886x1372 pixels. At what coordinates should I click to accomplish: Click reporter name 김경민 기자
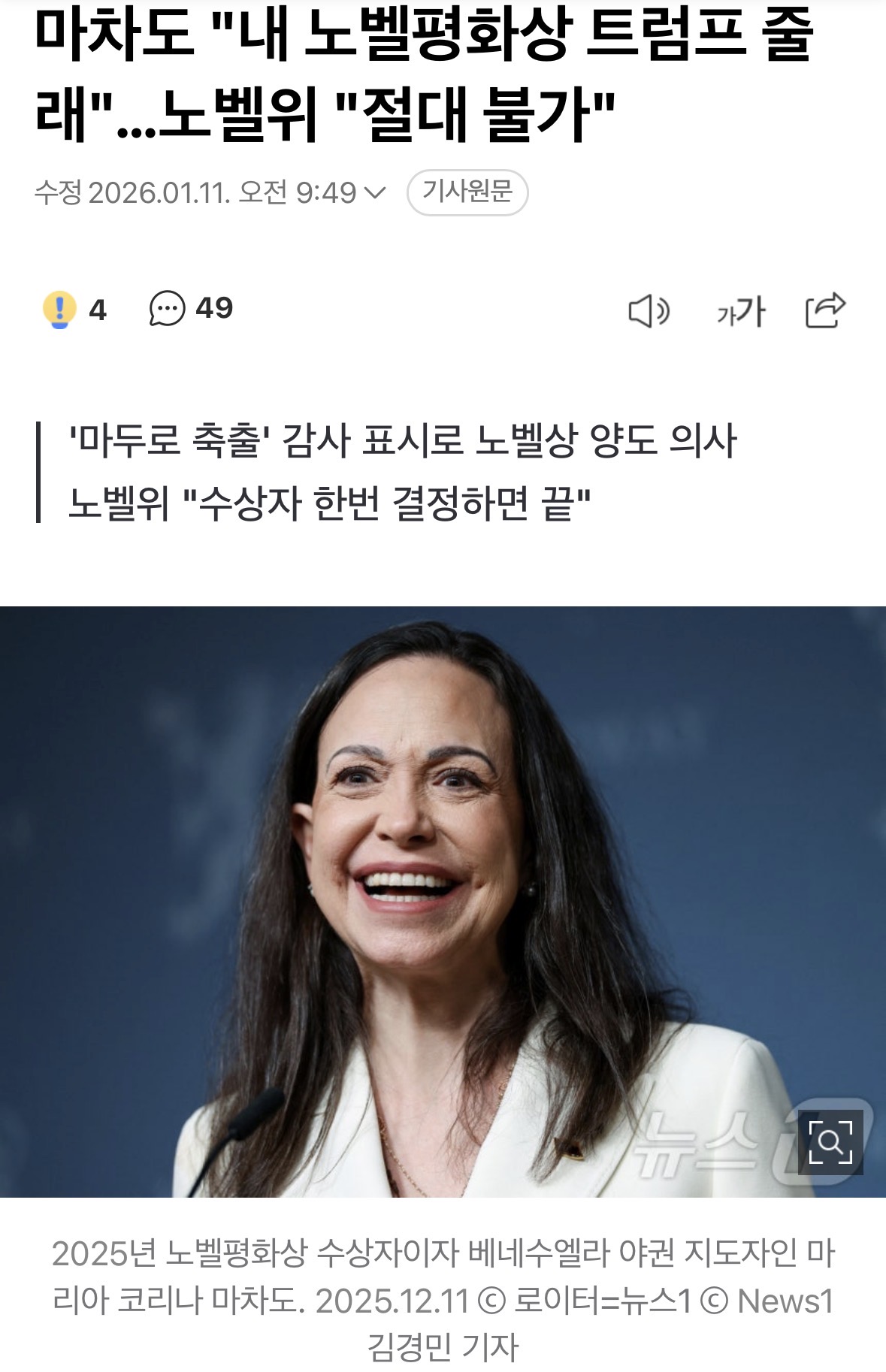(x=443, y=1347)
